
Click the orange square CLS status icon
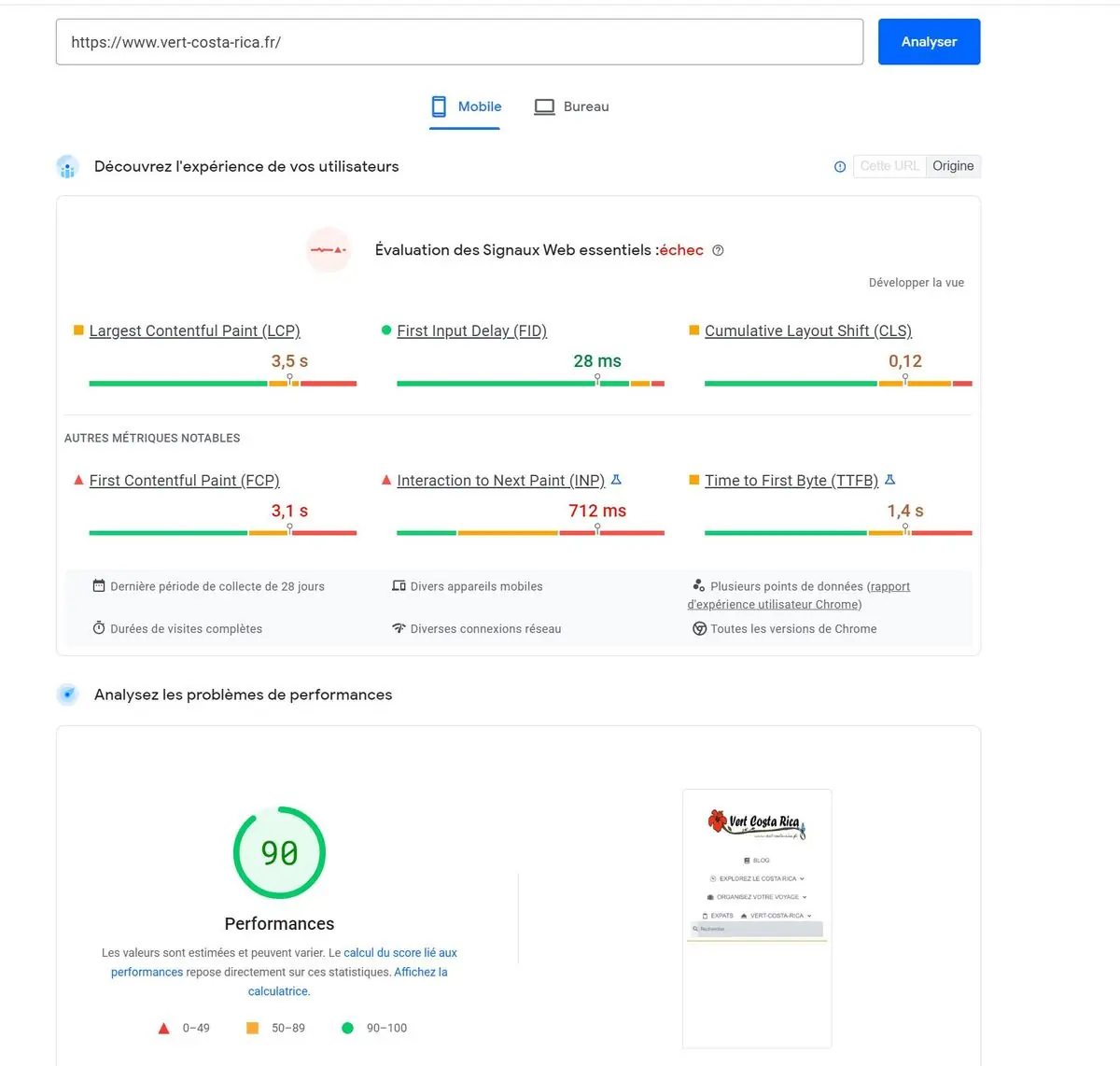click(x=694, y=330)
